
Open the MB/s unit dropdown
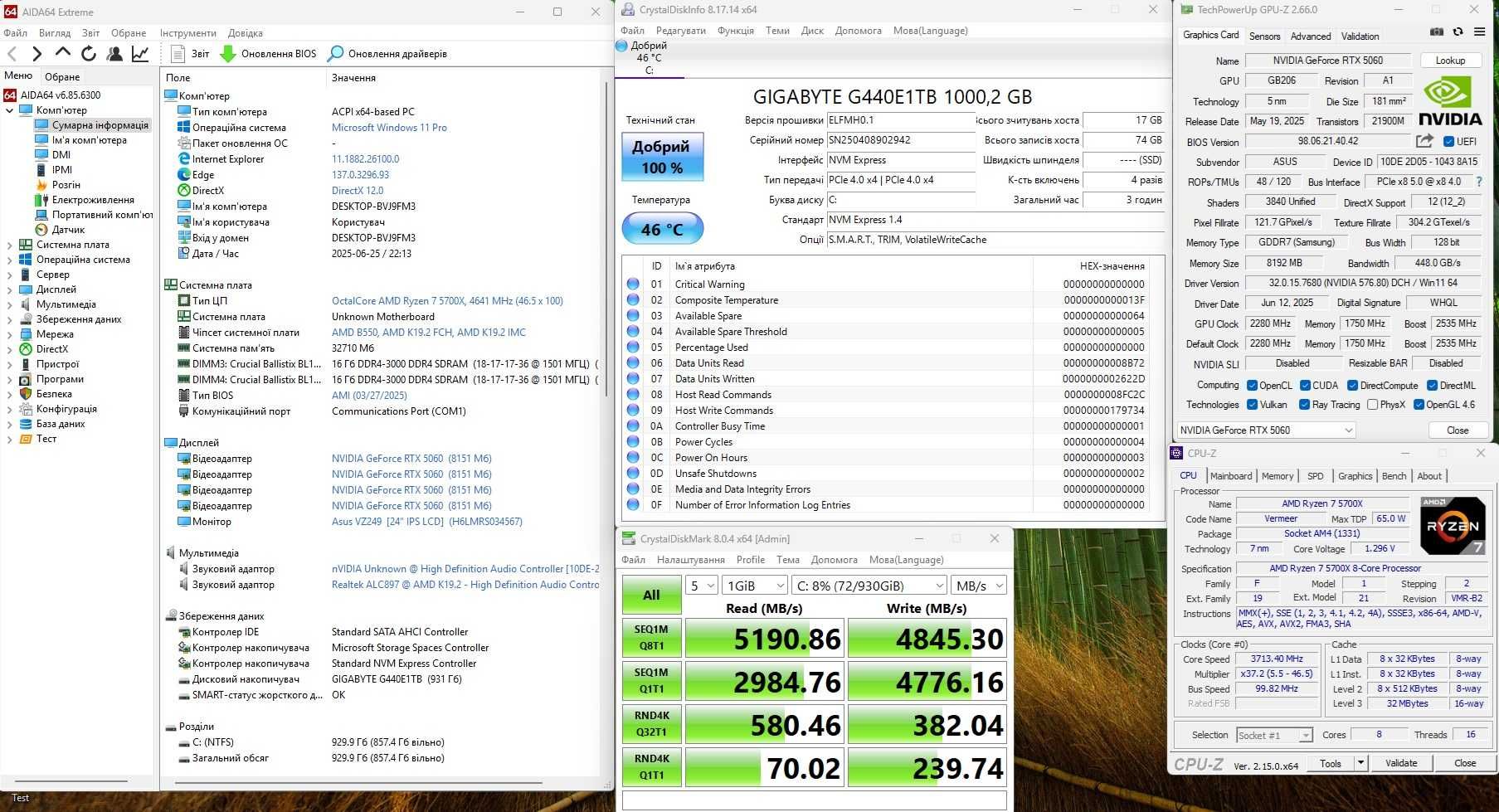[x=978, y=586]
